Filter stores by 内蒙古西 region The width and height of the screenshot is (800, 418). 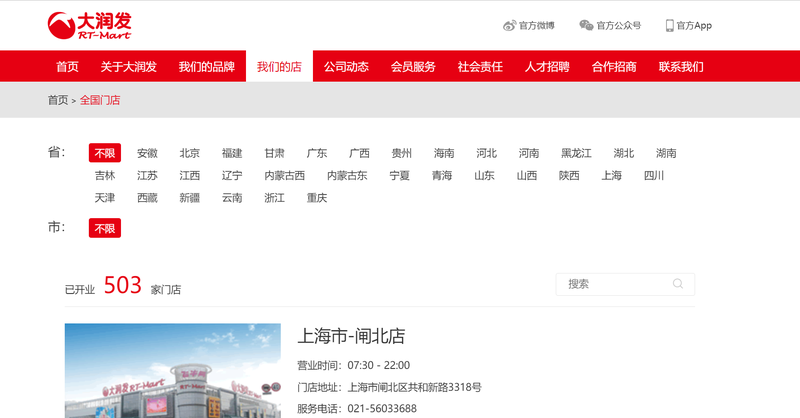coord(285,176)
